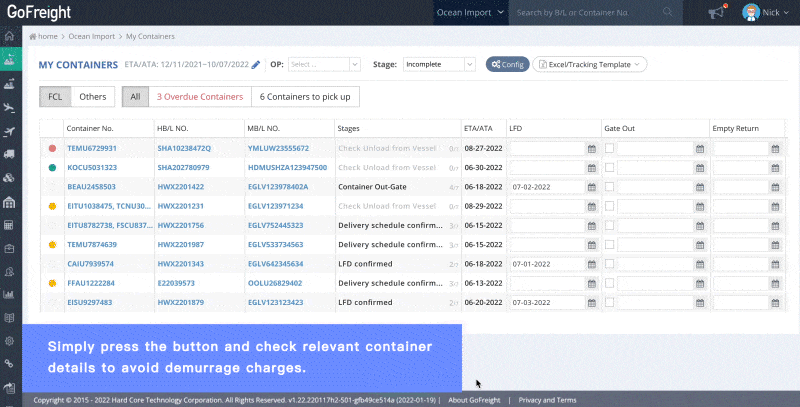
Task: Expand the Excel/Tracking Template dropdown
Action: coord(590,64)
